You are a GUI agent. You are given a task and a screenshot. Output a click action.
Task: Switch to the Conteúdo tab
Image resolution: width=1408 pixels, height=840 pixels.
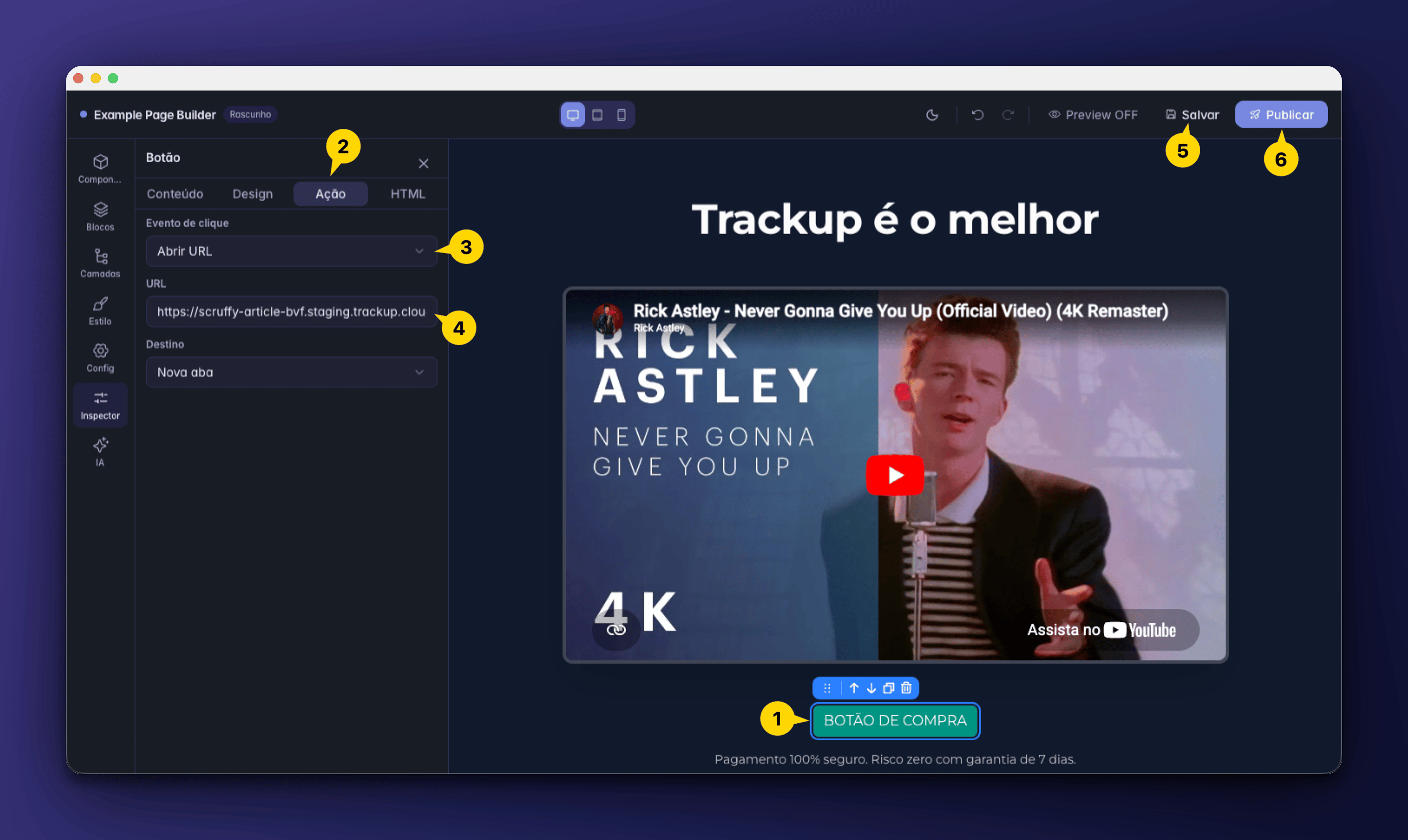(x=175, y=193)
